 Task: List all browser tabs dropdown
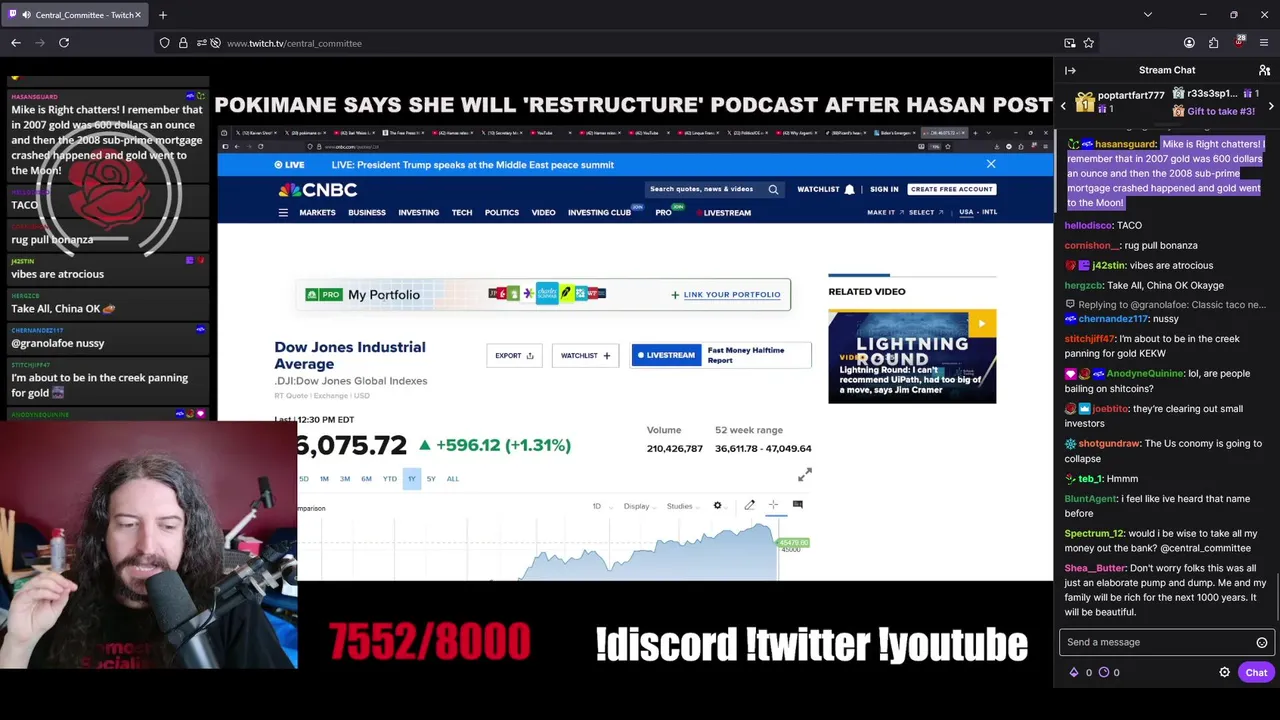(x=1147, y=15)
